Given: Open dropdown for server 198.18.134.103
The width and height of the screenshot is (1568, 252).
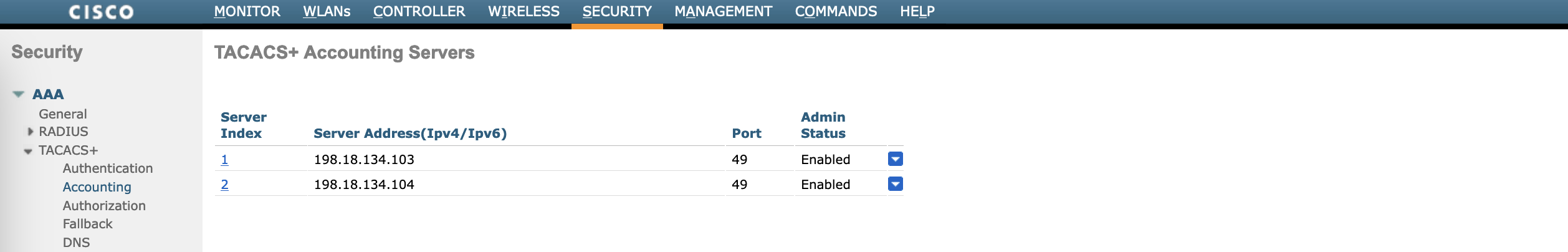Looking at the screenshot, I should (895, 159).
